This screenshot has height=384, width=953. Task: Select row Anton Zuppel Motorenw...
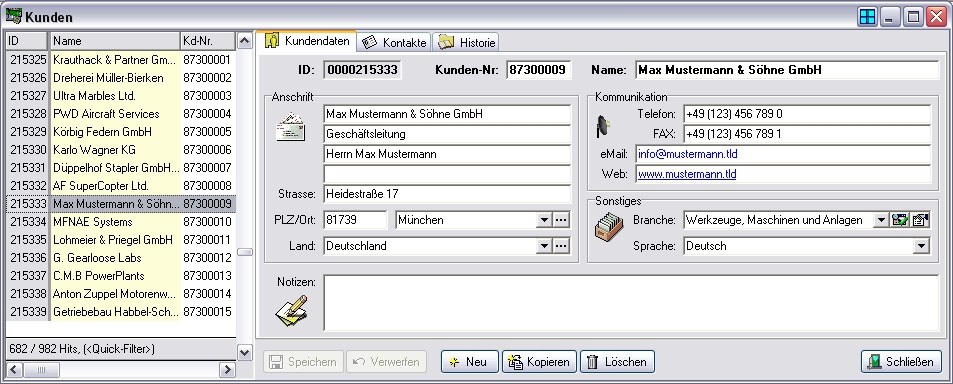[x=121, y=294]
